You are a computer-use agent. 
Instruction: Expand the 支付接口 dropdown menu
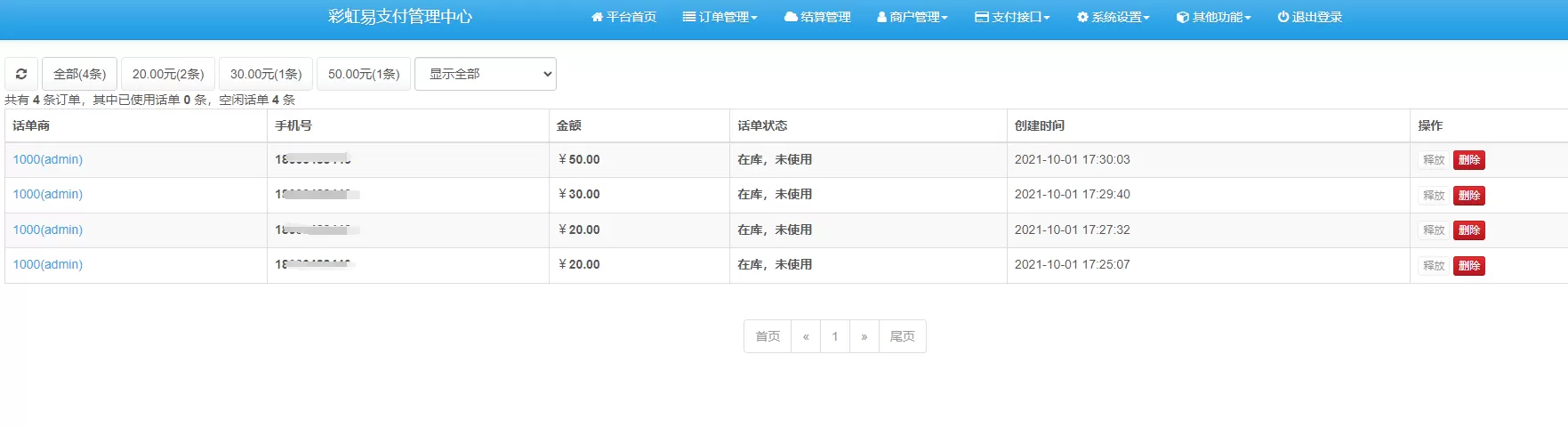click(1012, 17)
